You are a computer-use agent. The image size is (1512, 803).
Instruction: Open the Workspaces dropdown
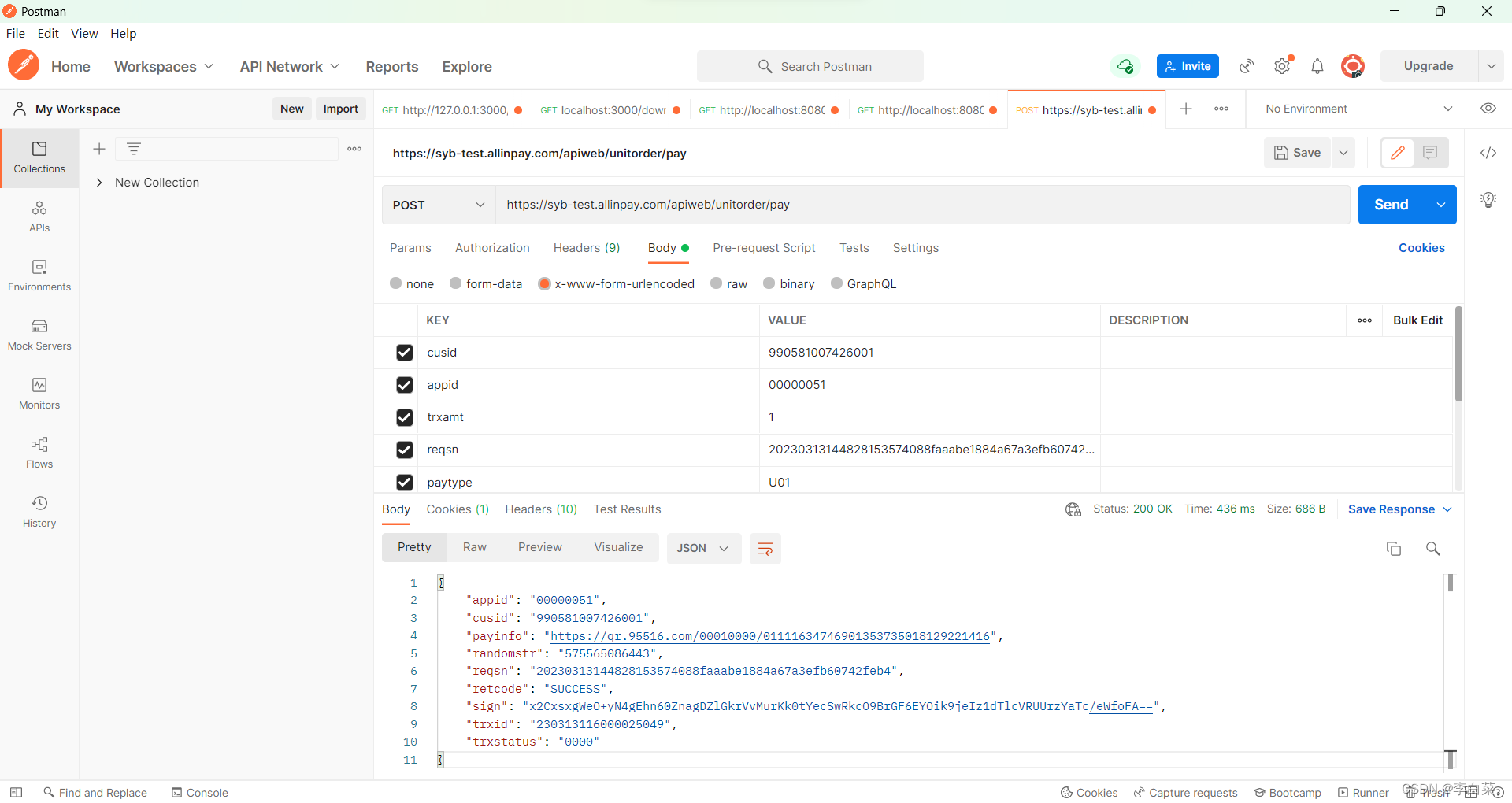click(164, 67)
